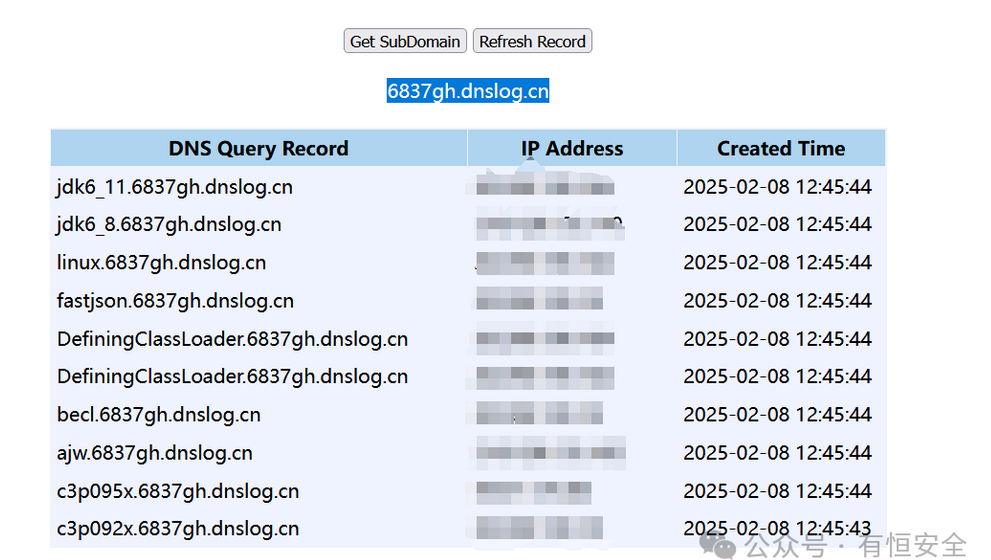Click the Created Time column header
This screenshot has width=991, height=560.
click(781, 148)
